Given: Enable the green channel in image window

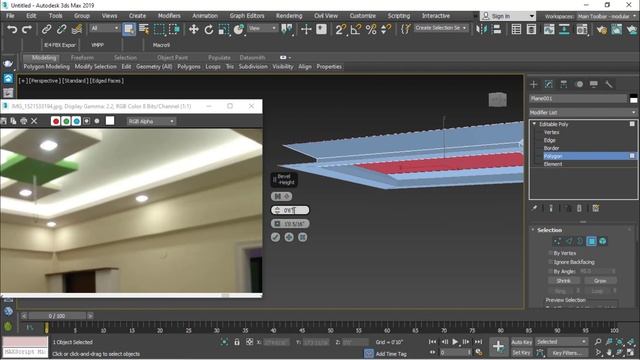Looking at the screenshot, I should click(66, 121).
